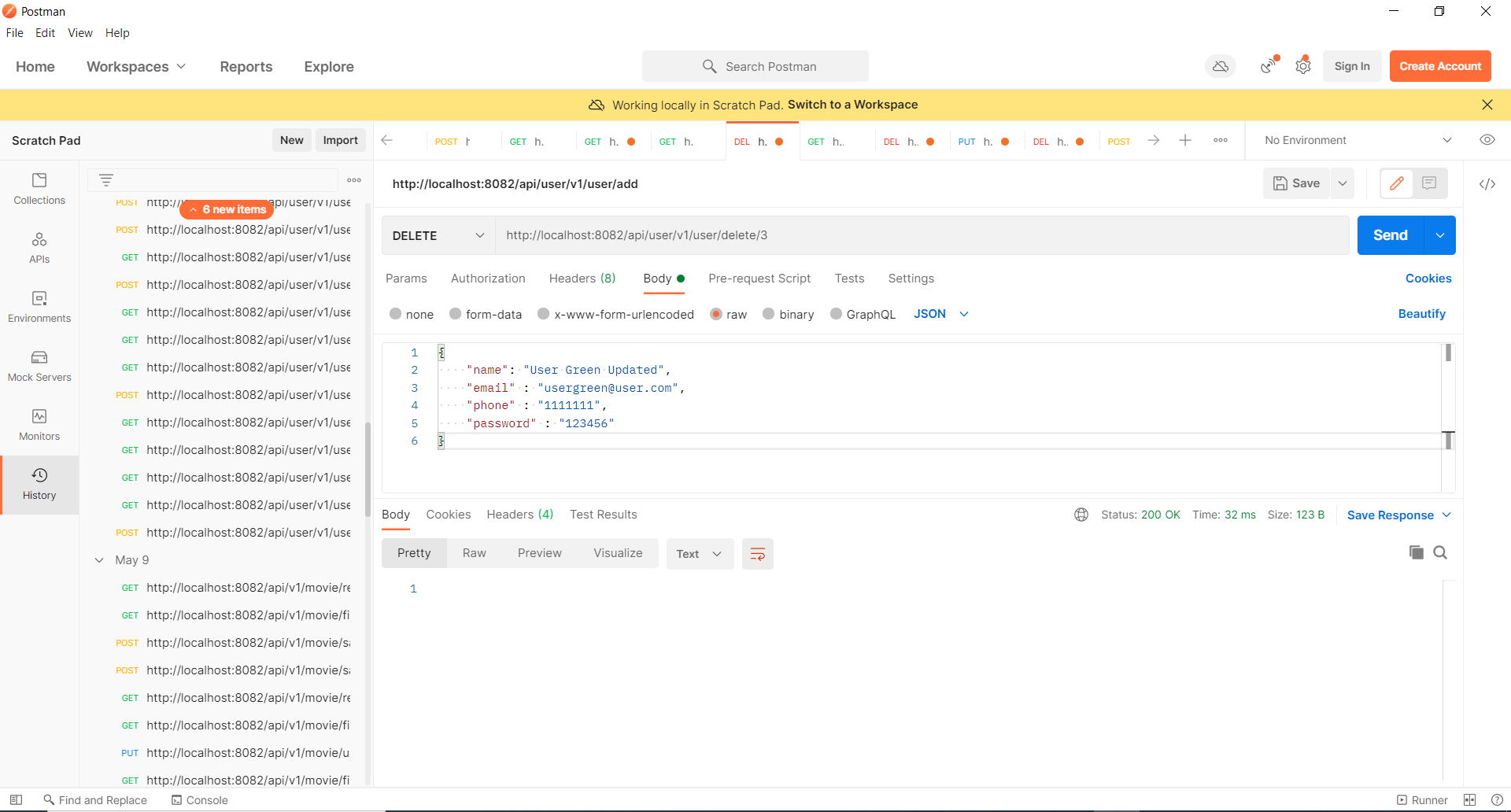Screen dimensions: 1511x812
Task: Switch to the Pre-request Script tab
Action: [759, 279]
